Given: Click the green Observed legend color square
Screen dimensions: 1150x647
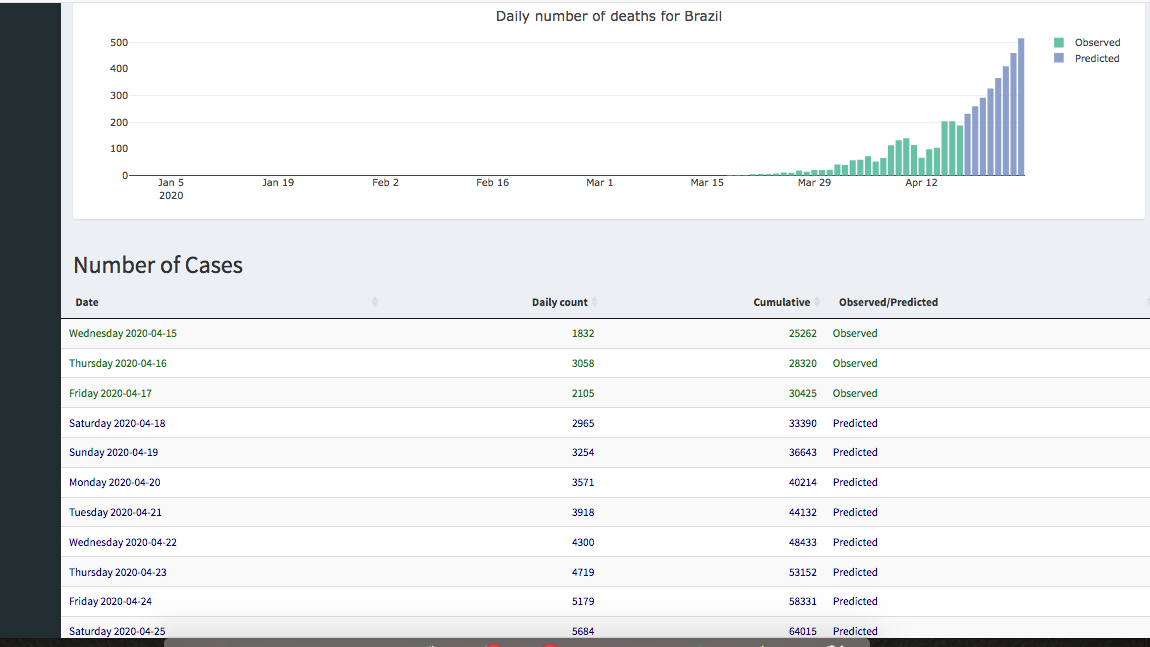Looking at the screenshot, I should pyautogui.click(x=1059, y=43).
